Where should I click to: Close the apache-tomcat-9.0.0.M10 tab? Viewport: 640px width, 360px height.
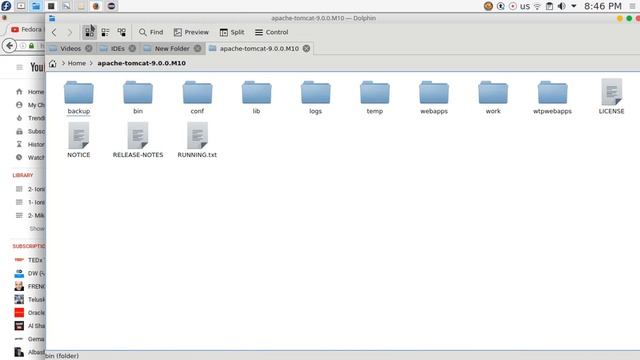click(306, 49)
